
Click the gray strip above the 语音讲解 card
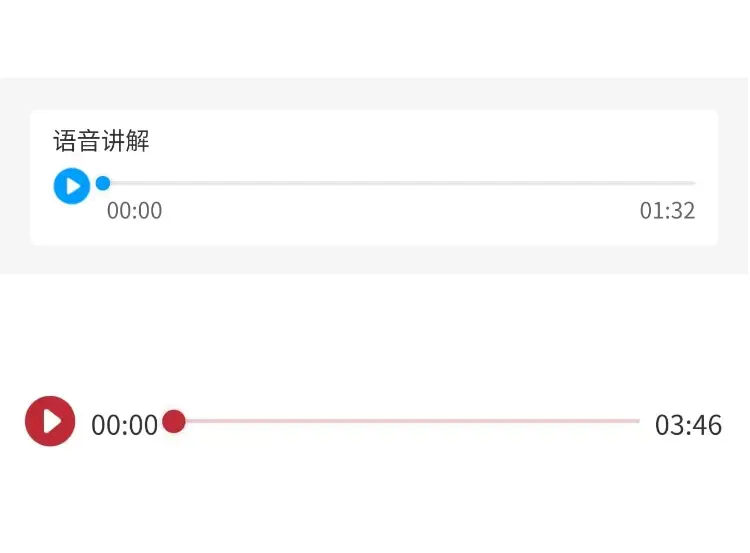(x=374, y=93)
